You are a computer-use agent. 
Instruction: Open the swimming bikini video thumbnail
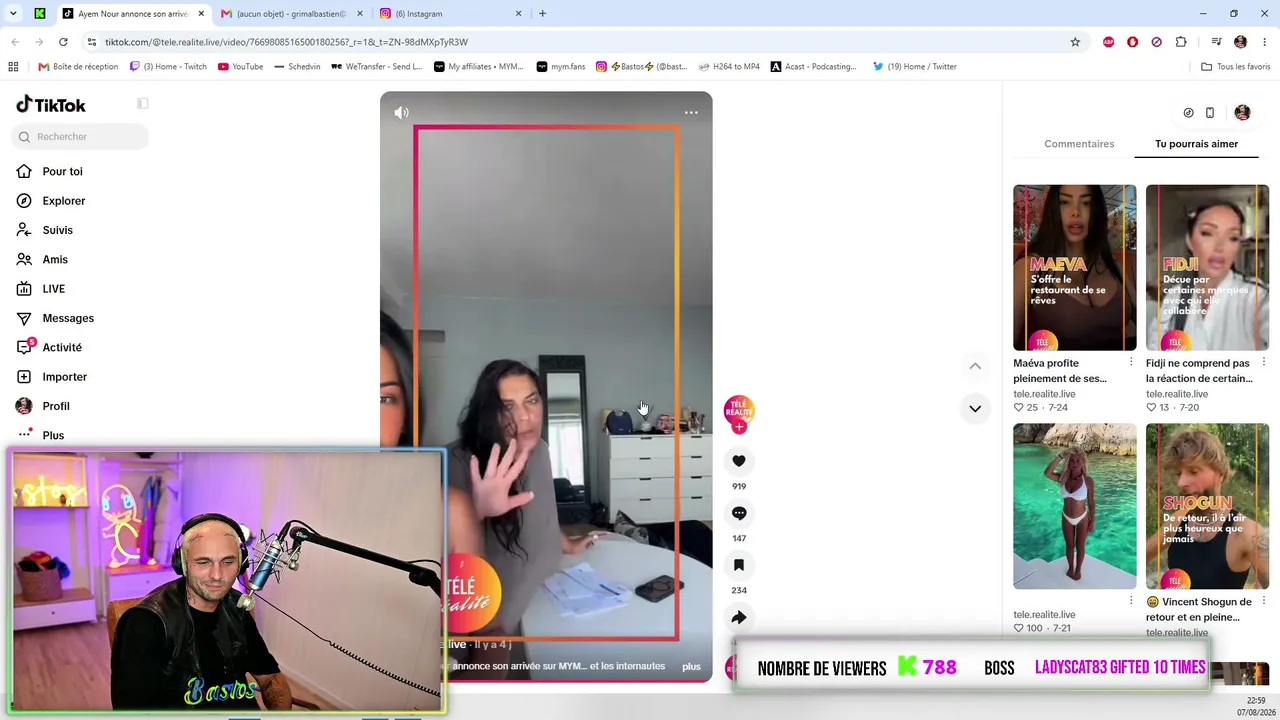pyautogui.click(x=1075, y=506)
